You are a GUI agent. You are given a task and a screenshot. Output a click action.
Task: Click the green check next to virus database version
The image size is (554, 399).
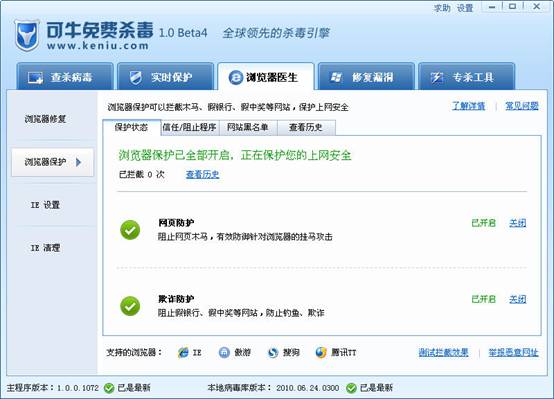351,388
